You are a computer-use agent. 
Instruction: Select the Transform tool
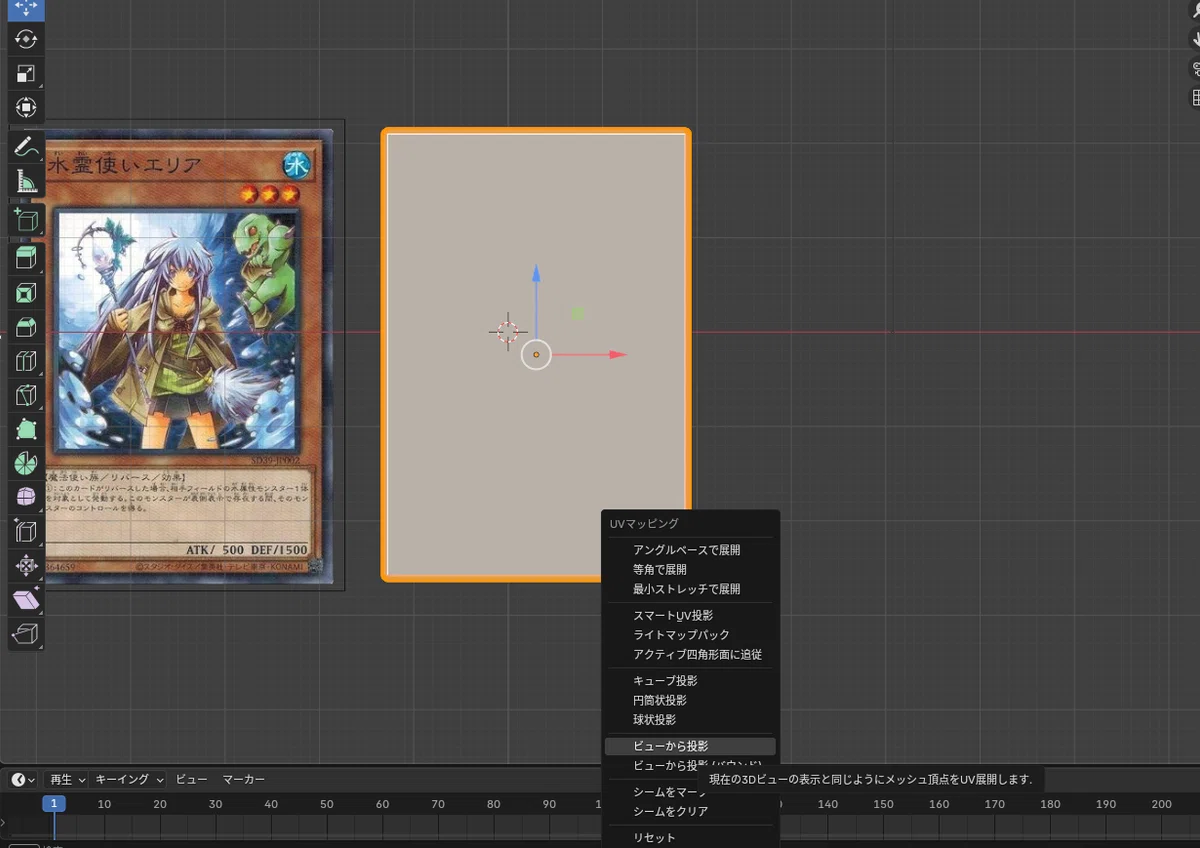[26, 107]
